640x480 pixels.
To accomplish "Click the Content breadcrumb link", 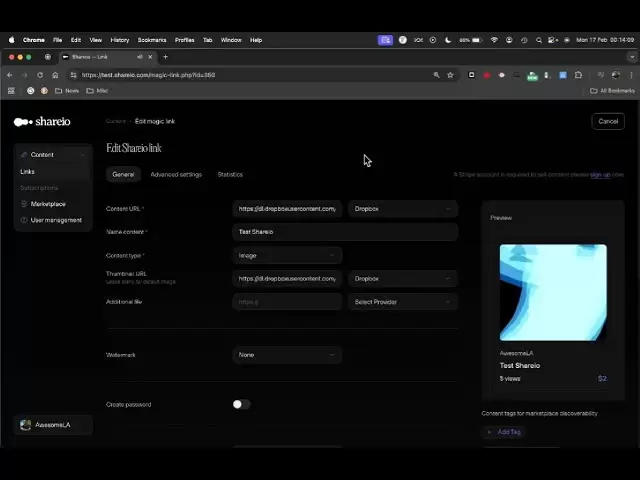I will [116, 121].
